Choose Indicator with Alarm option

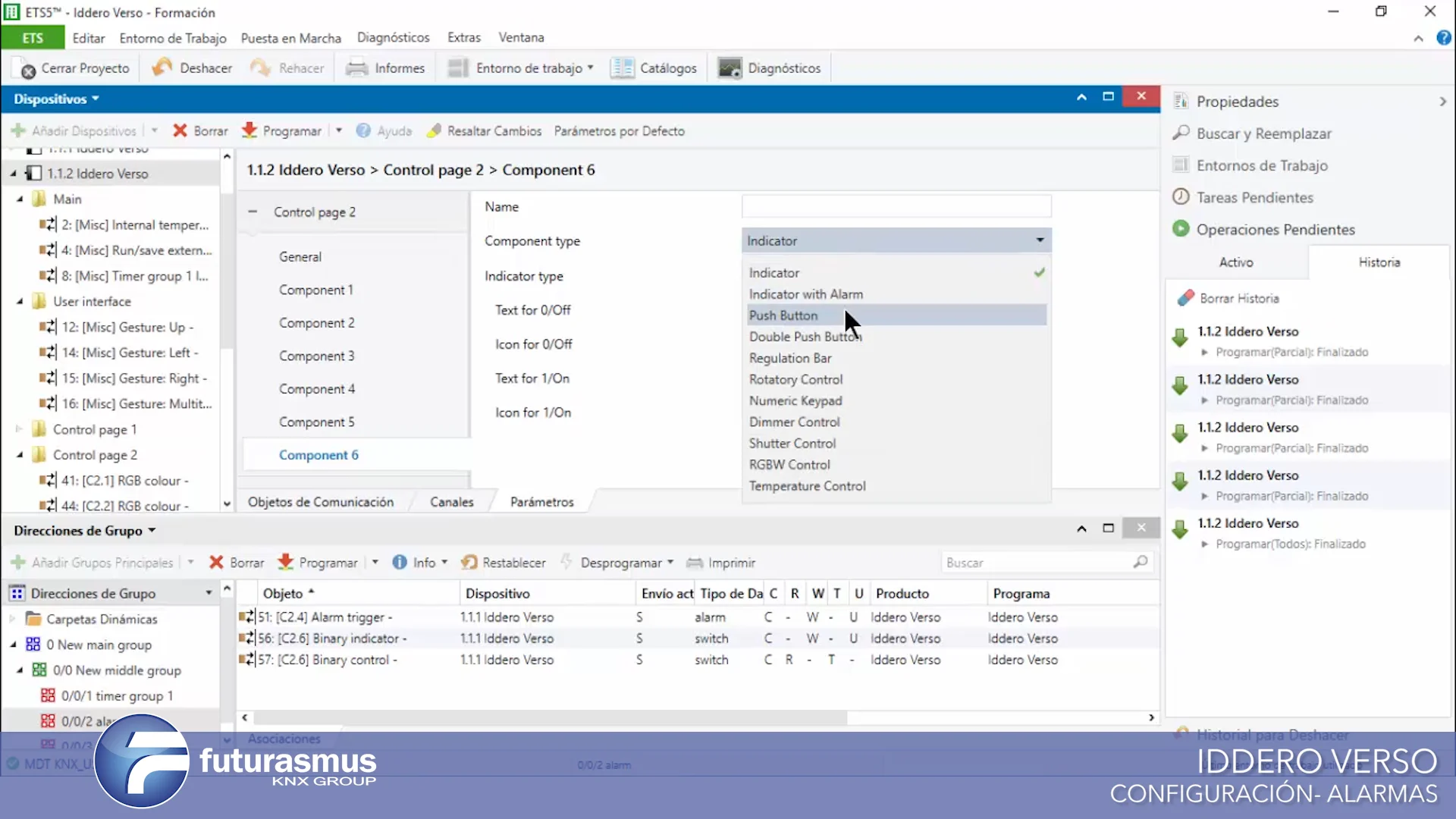(805, 294)
